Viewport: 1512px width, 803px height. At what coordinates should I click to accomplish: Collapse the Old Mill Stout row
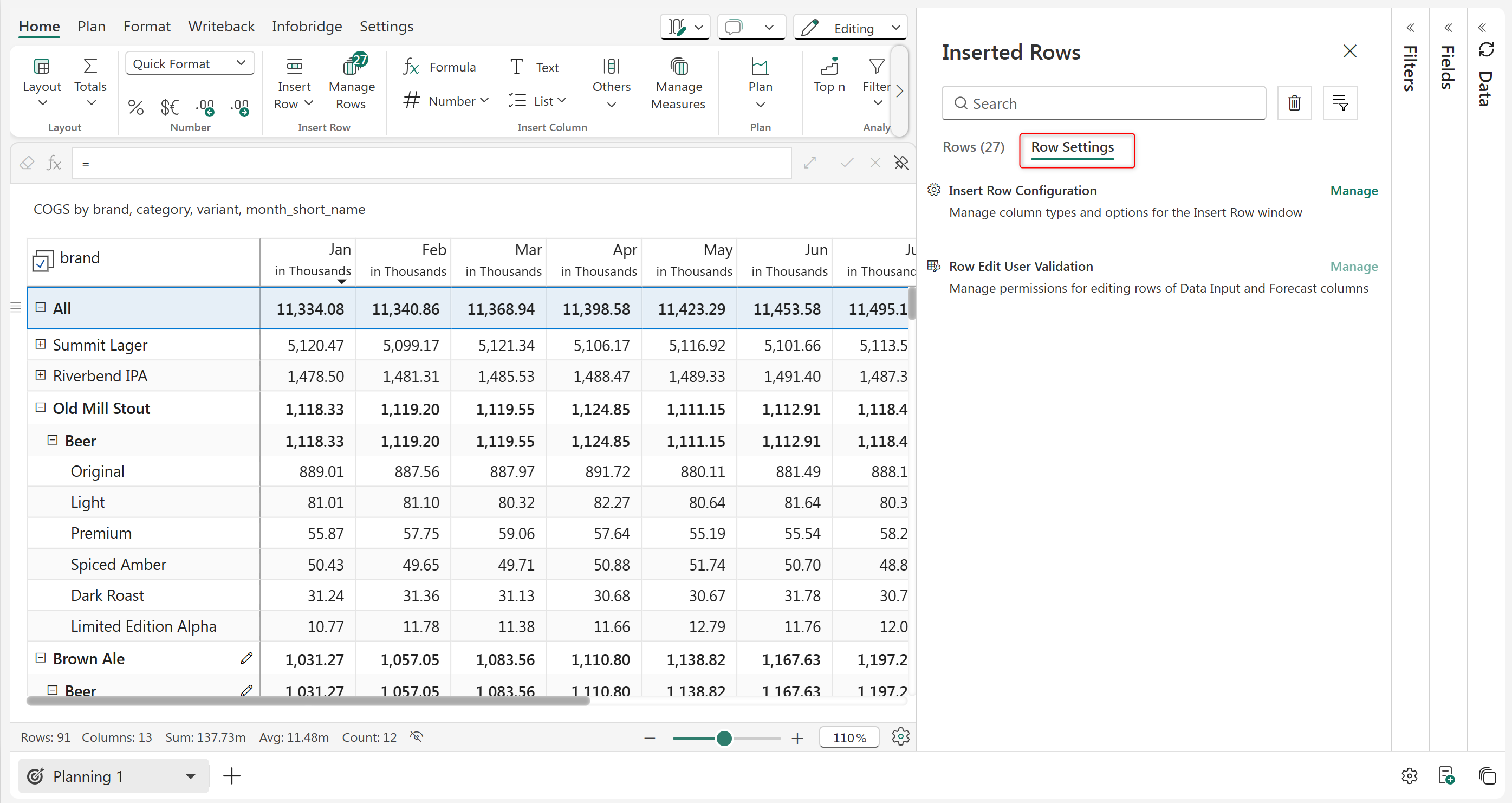point(41,408)
